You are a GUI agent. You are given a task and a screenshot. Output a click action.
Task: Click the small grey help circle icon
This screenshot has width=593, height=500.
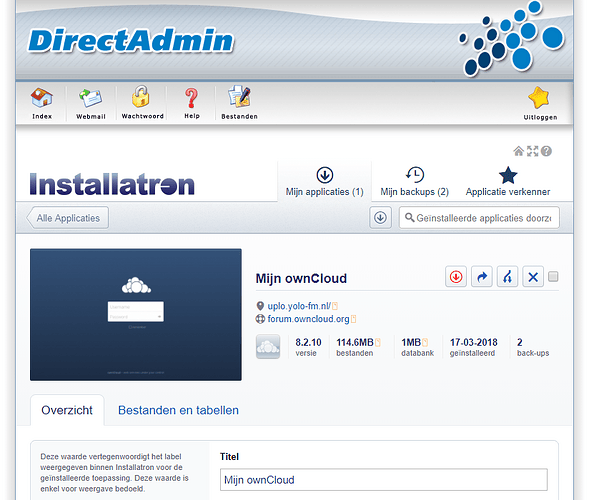coord(546,151)
